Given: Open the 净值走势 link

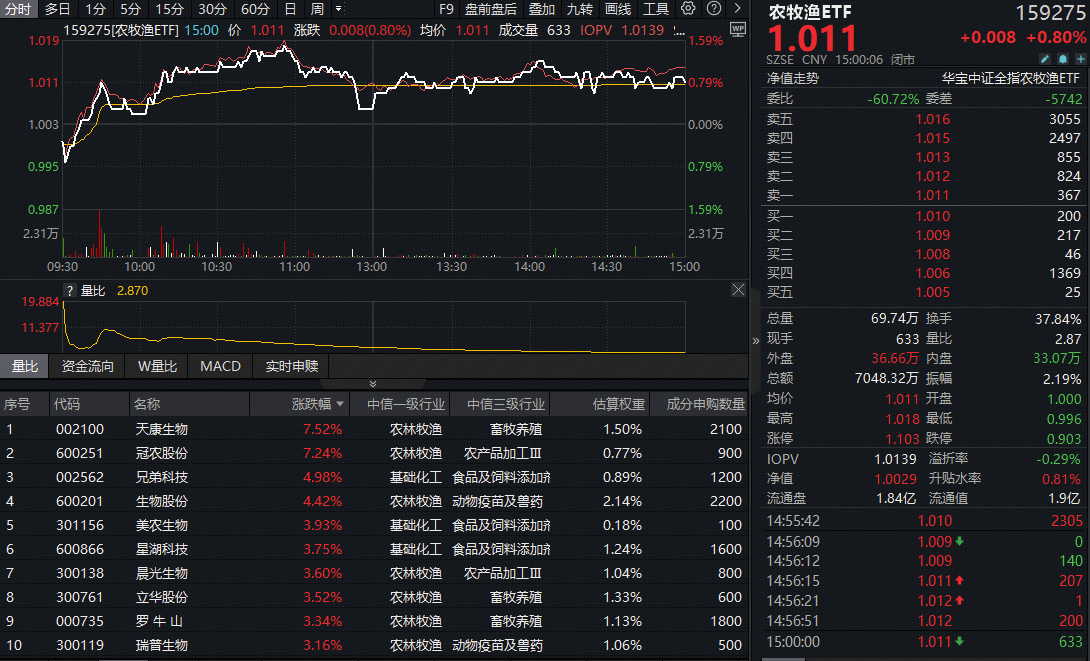Looking at the screenshot, I should point(792,78).
